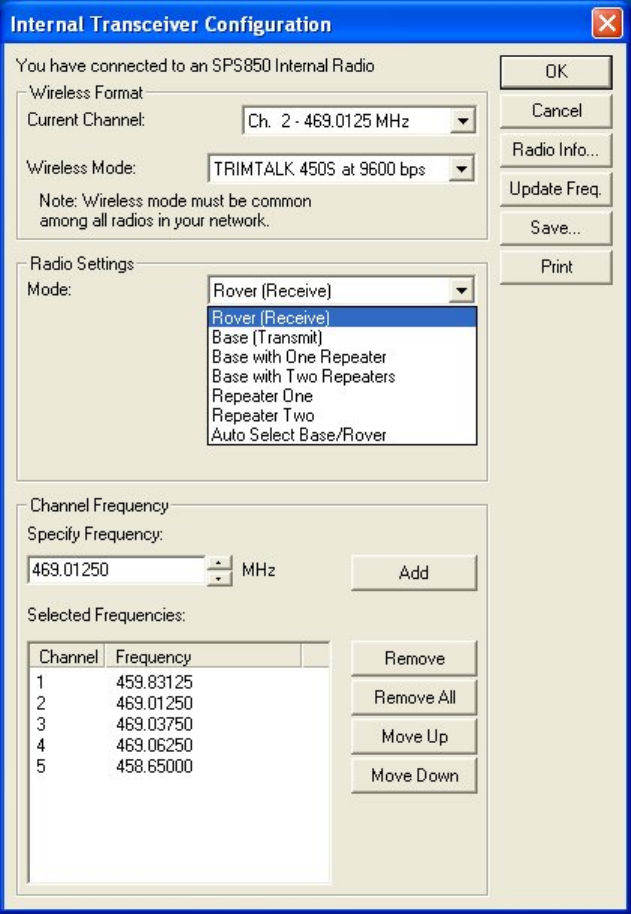This screenshot has width=631, height=914.
Task: Select Rover (Receive) highlighted list option
Action: (x=342, y=318)
